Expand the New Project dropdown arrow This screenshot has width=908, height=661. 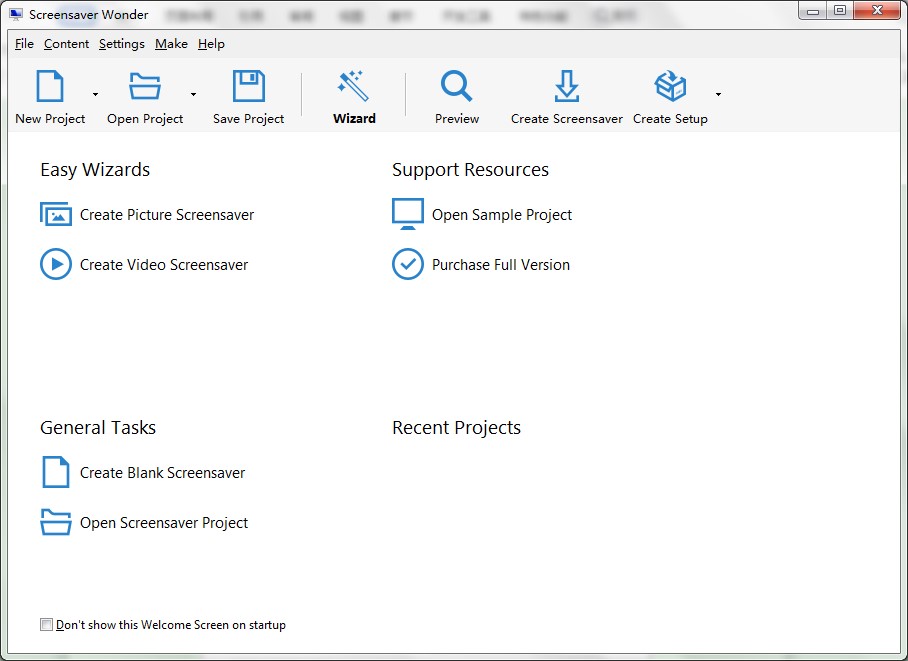coord(96,95)
